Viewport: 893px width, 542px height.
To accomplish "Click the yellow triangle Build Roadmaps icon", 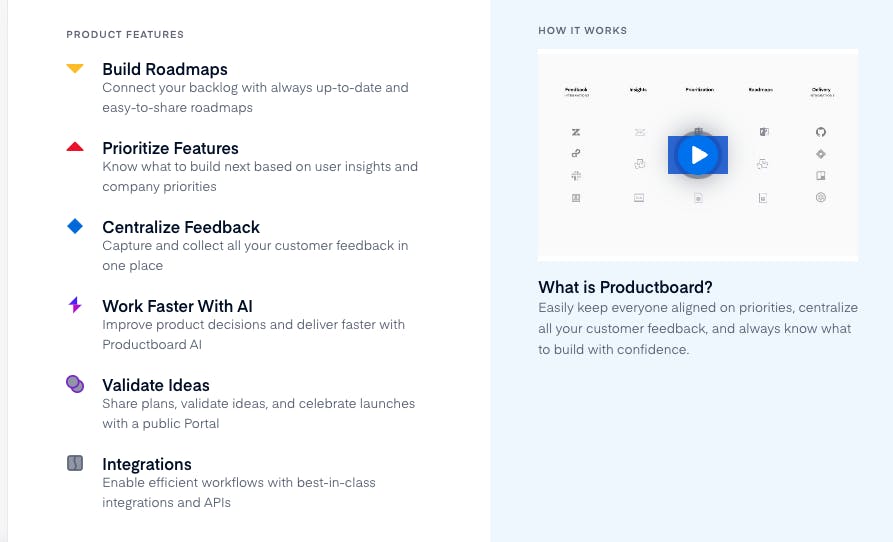I will 75,69.
